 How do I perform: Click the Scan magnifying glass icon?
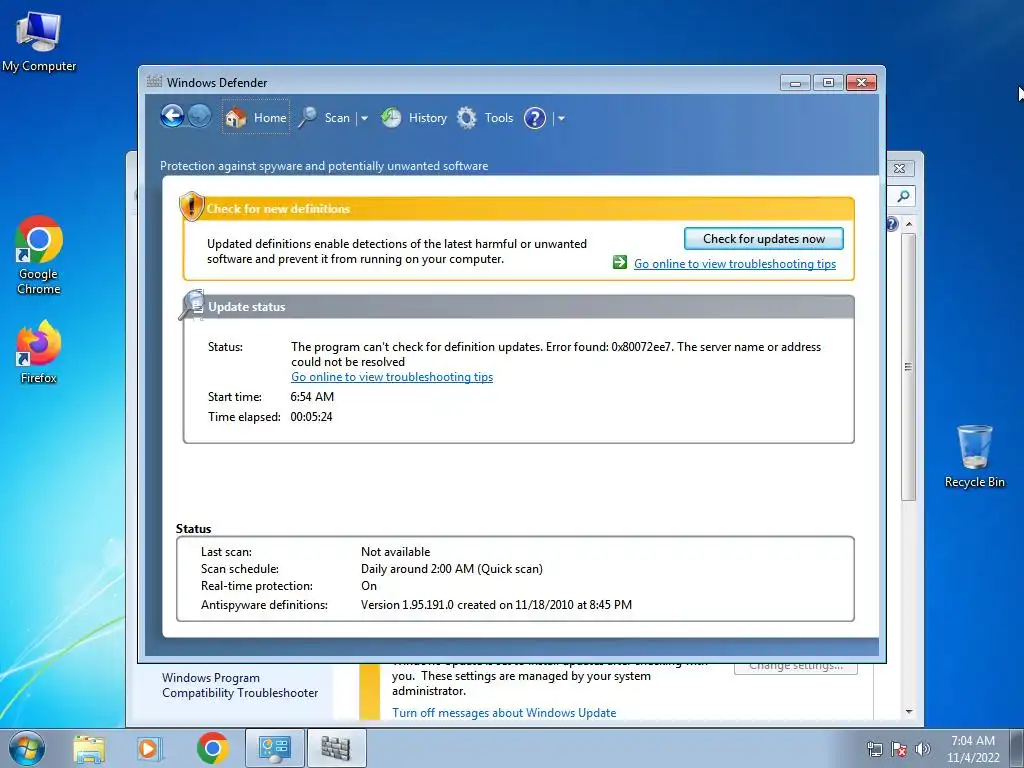tap(308, 118)
